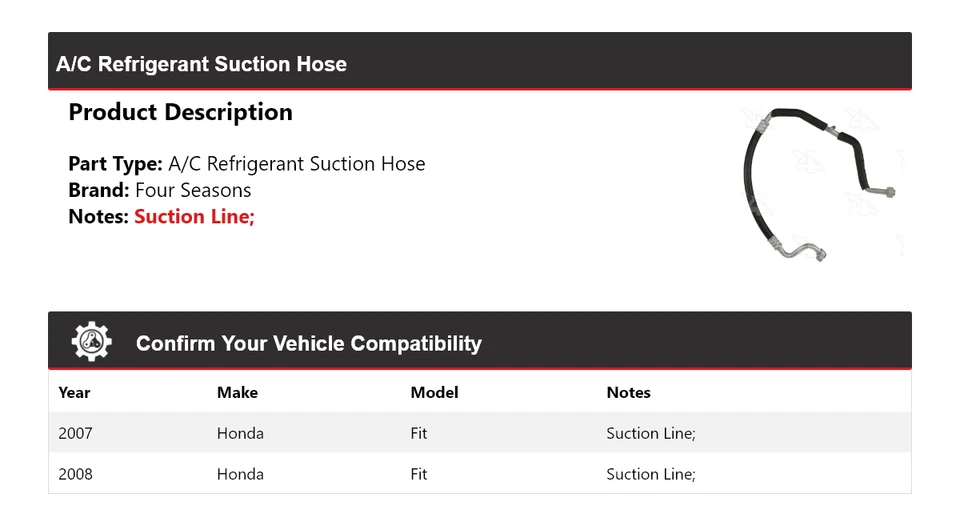The image size is (960, 526).
Task: Click Fit in the 2007 row
Action: click(419, 433)
